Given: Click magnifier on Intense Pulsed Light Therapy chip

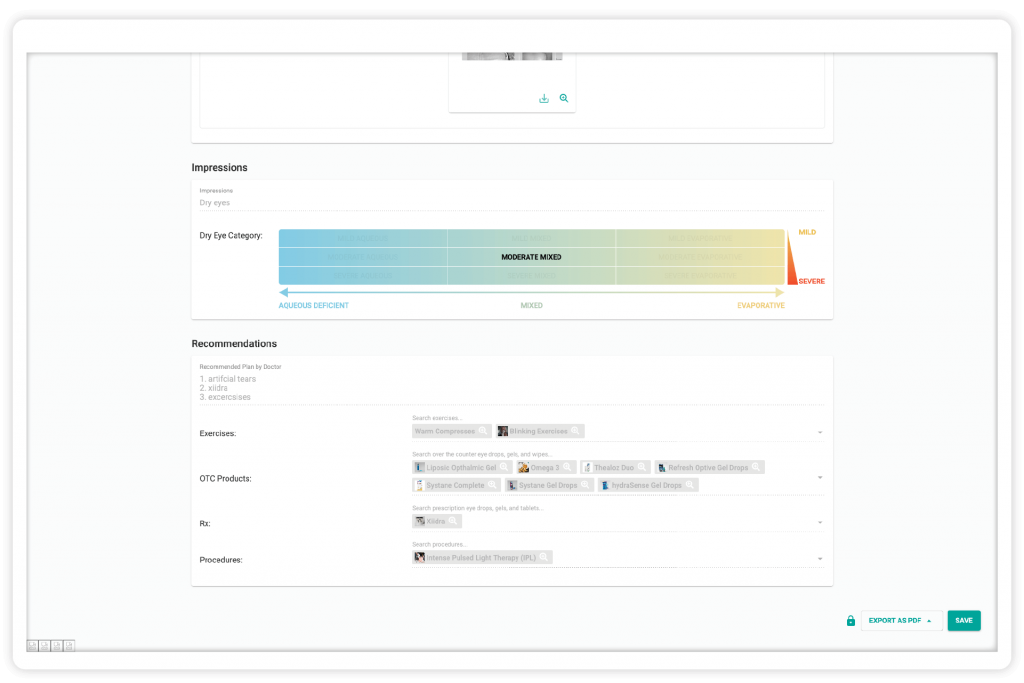Looking at the screenshot, I should (x=543, y=558).
